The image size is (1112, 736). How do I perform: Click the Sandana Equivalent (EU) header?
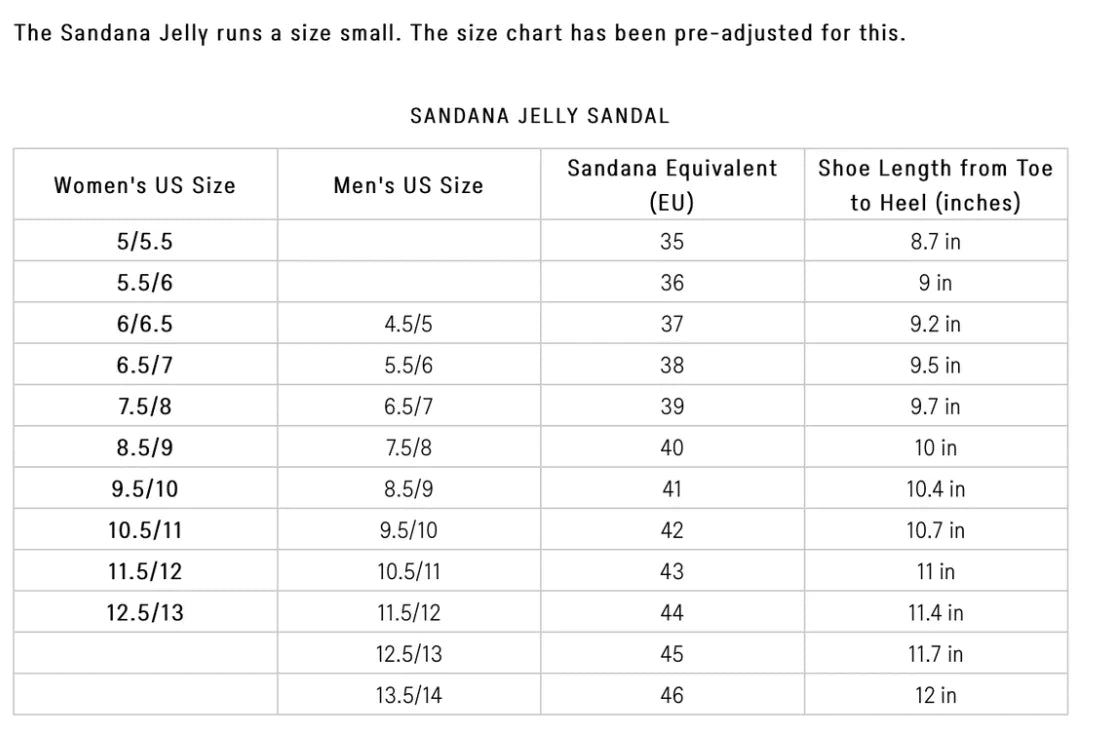672,185
